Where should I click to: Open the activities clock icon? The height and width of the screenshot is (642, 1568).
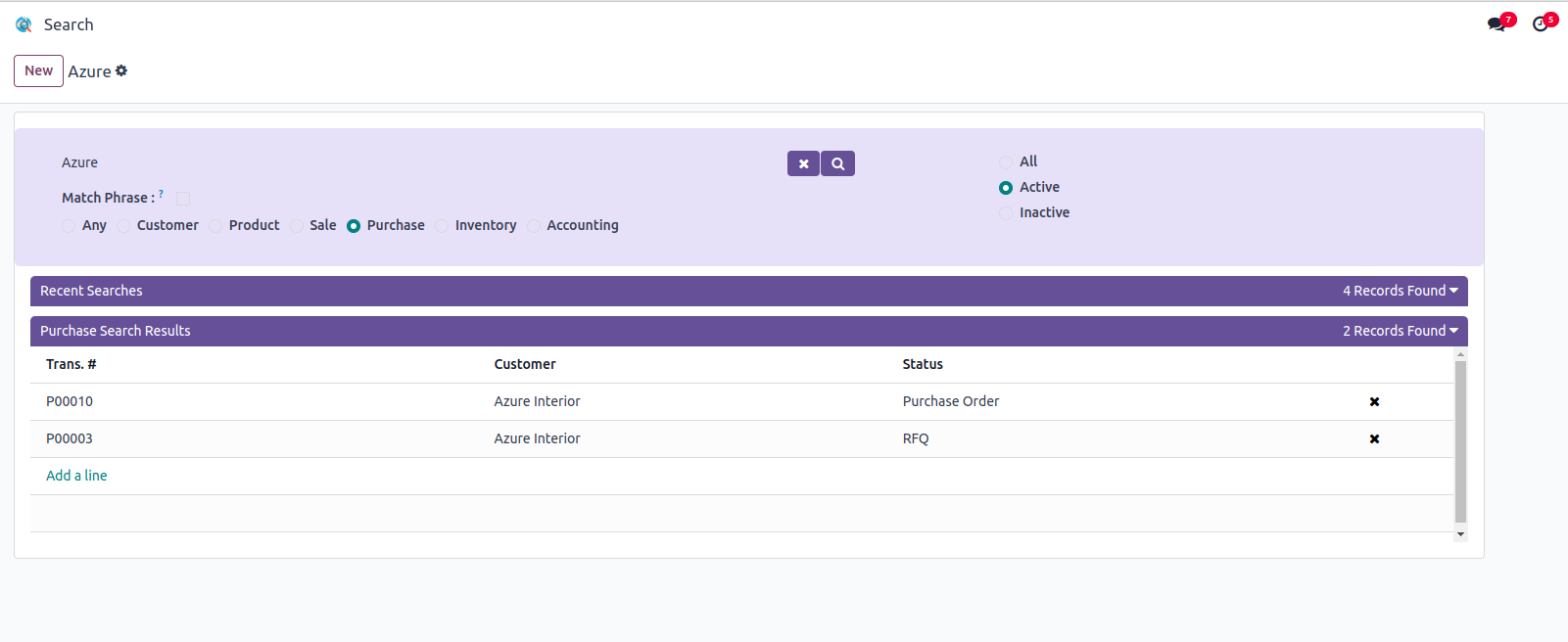1541,24
